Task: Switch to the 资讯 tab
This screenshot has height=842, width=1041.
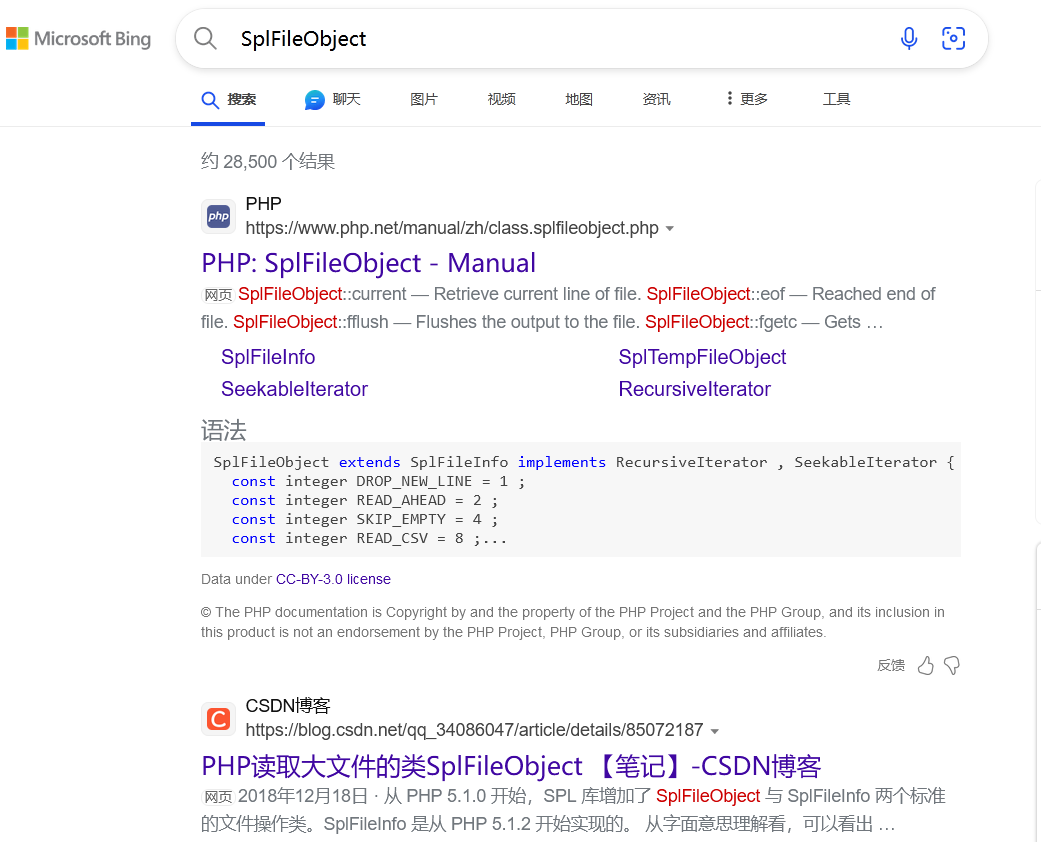Action: click(x=656, y=100)
